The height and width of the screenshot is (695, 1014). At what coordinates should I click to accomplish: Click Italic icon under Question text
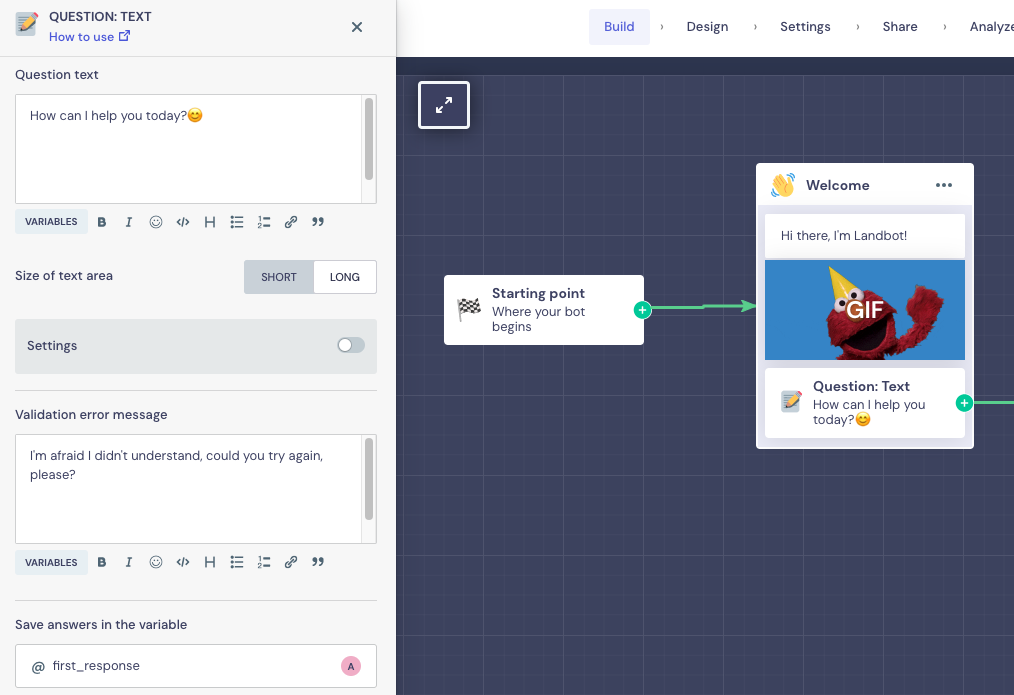pos(129,222)
